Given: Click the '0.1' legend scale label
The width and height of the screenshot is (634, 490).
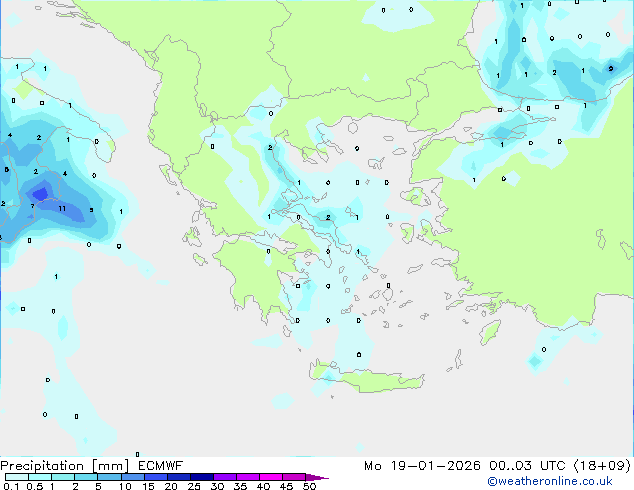Looking at the screenshot, I should (11, 486).
